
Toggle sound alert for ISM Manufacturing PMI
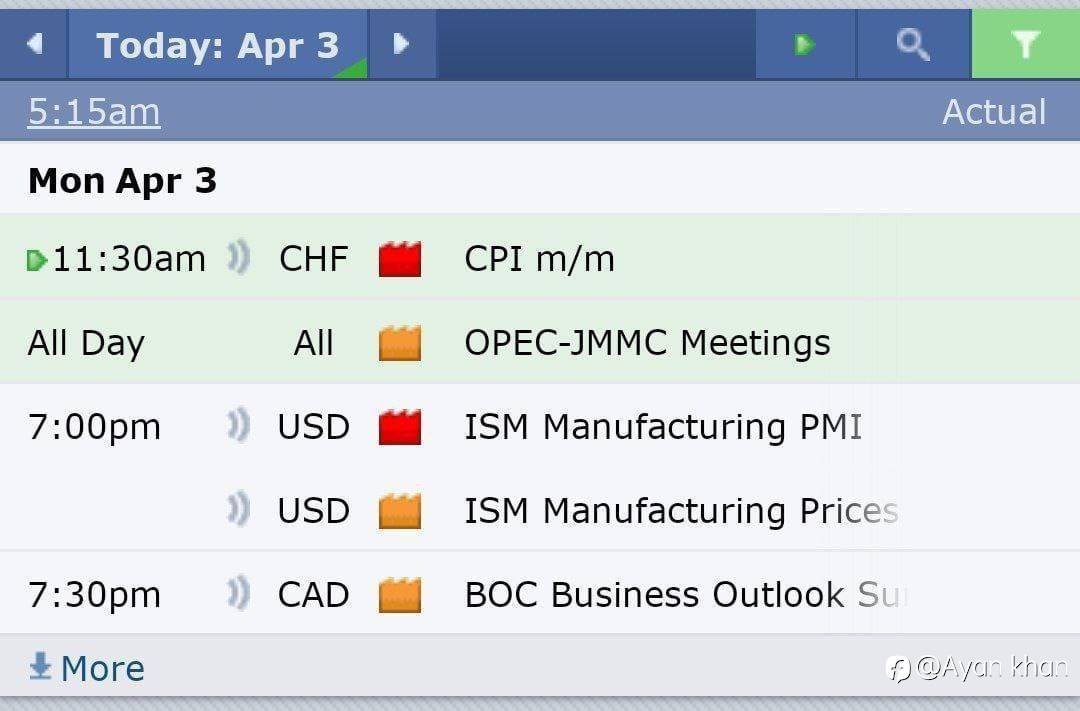click(x=238, y=427)
